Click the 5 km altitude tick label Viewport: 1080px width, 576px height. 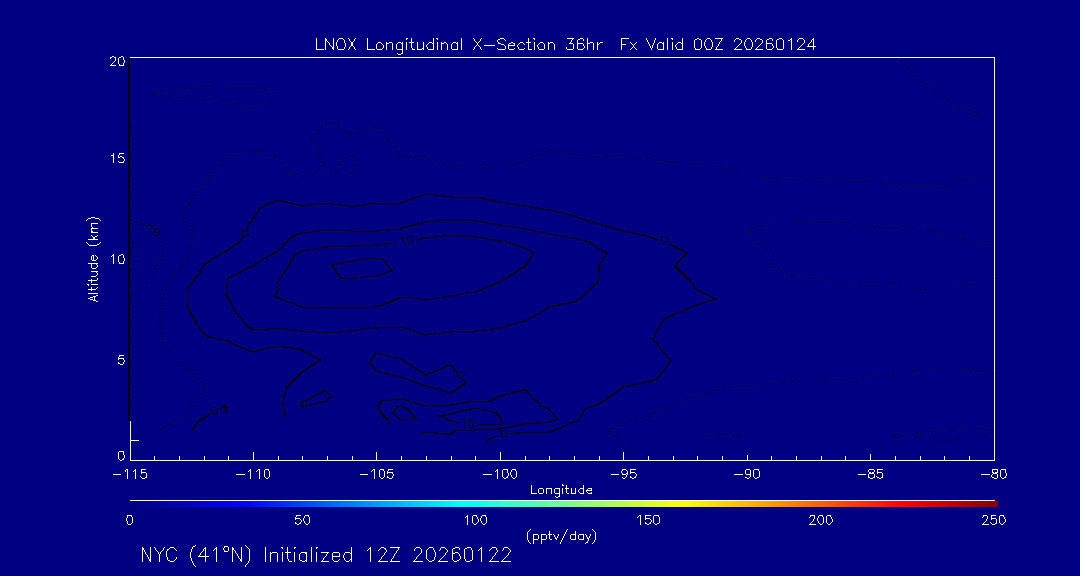pos(119,358)
